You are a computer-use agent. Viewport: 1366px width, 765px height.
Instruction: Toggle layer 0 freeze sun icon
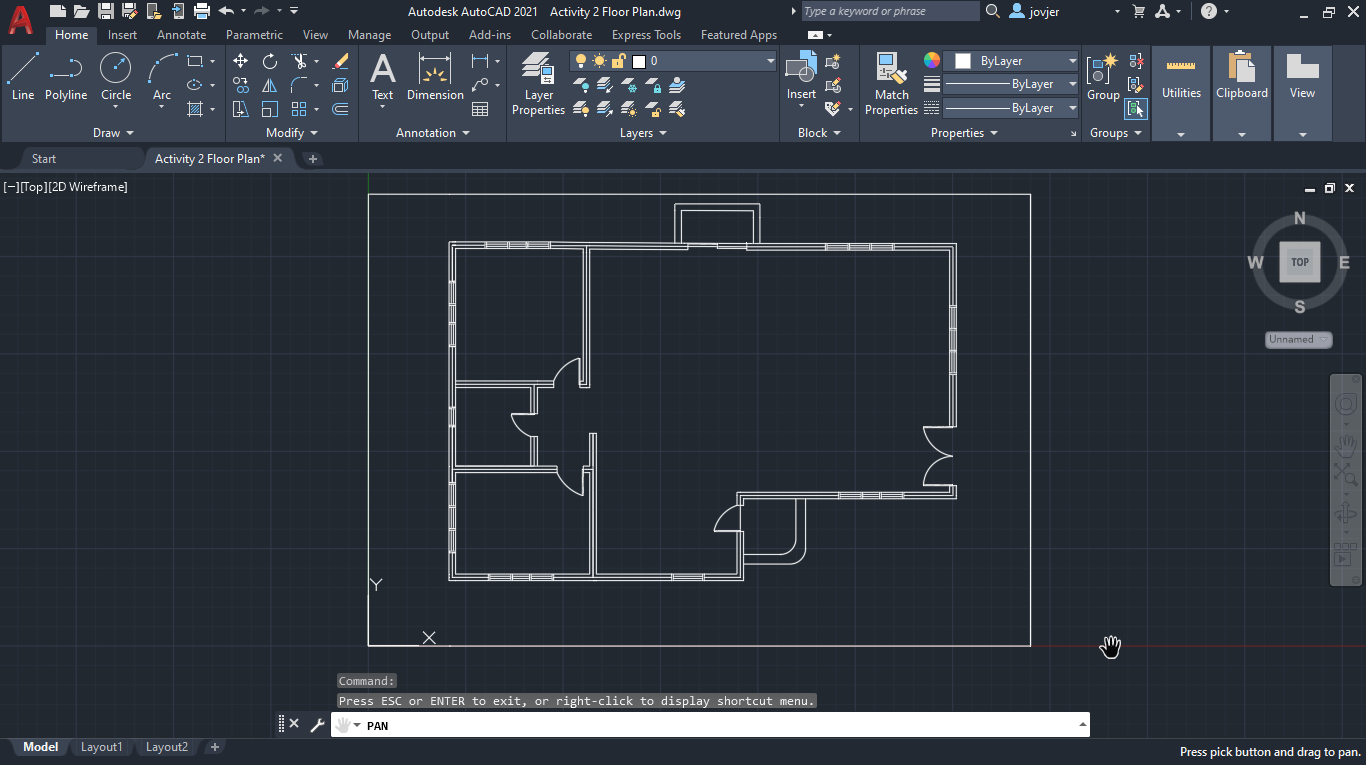tap(600, 61)
